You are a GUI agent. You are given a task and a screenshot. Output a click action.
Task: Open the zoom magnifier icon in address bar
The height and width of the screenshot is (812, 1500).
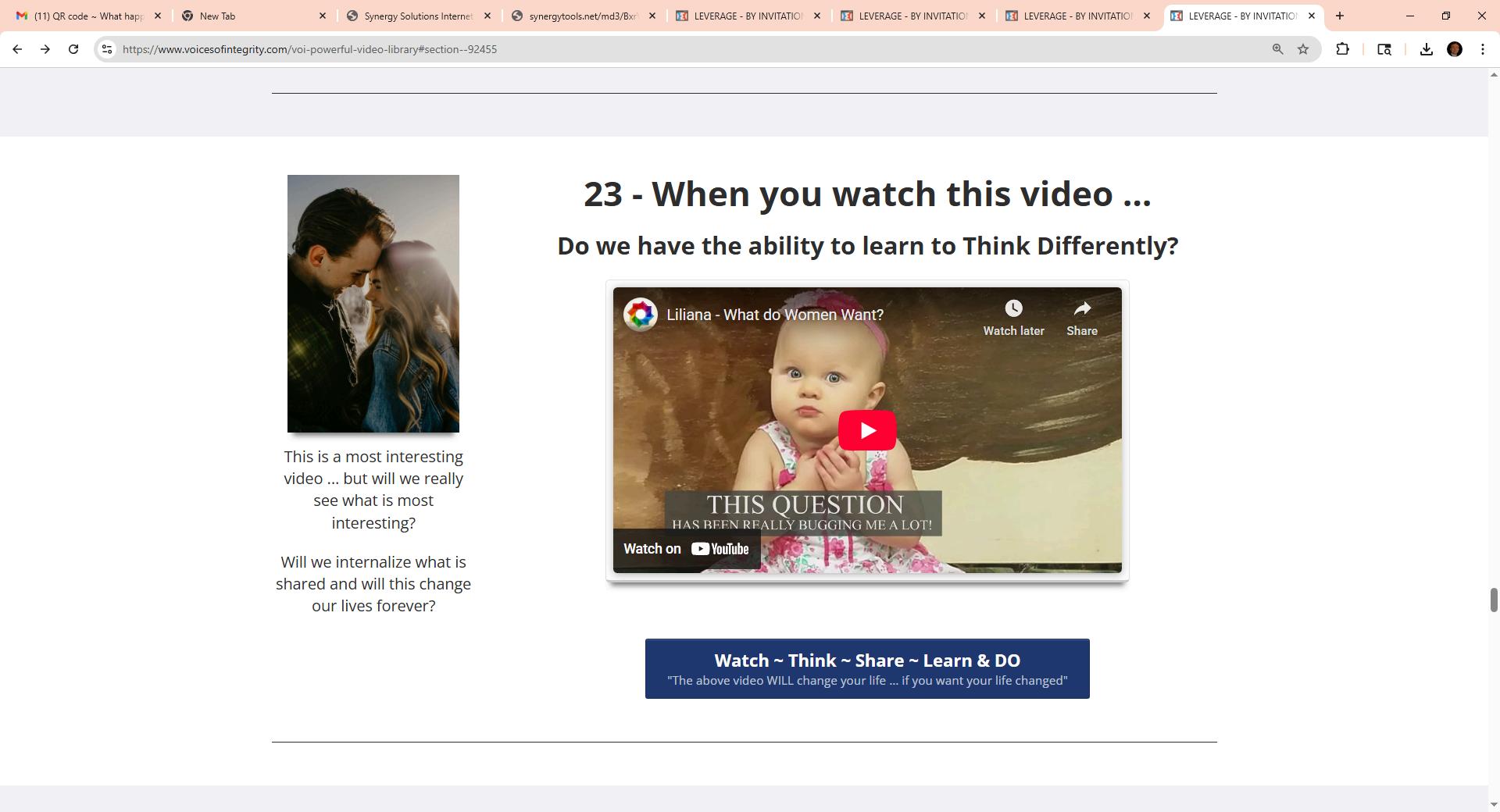pos(1278,49)
